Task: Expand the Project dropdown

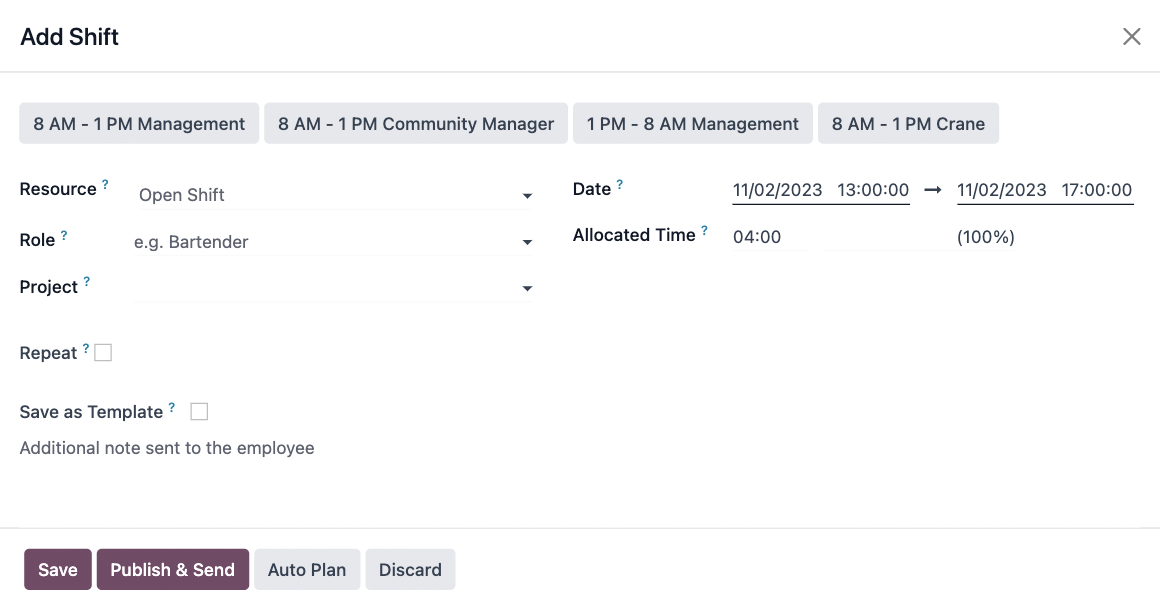Action: click(527, 288)
